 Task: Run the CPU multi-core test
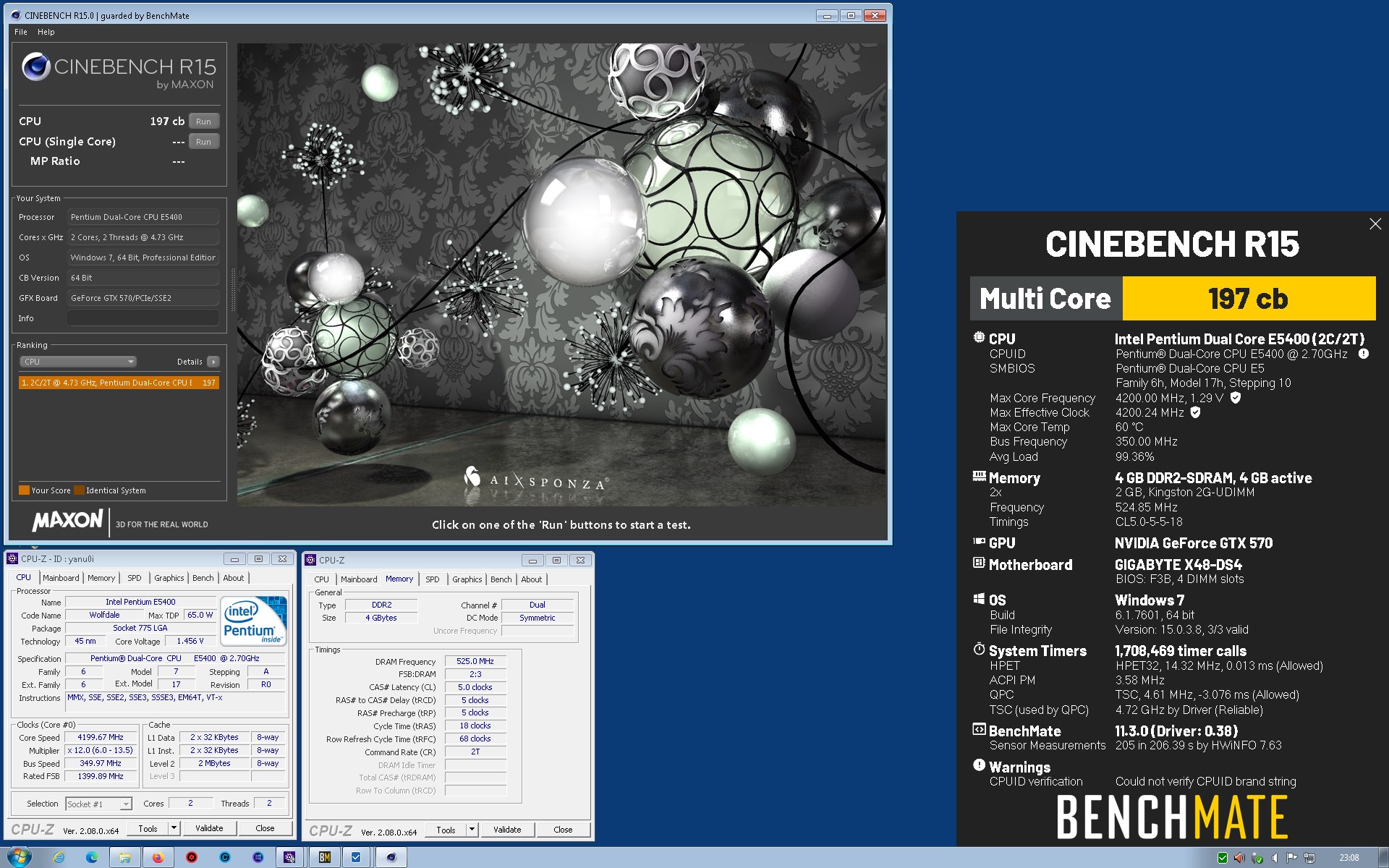(x=203, y=122)
